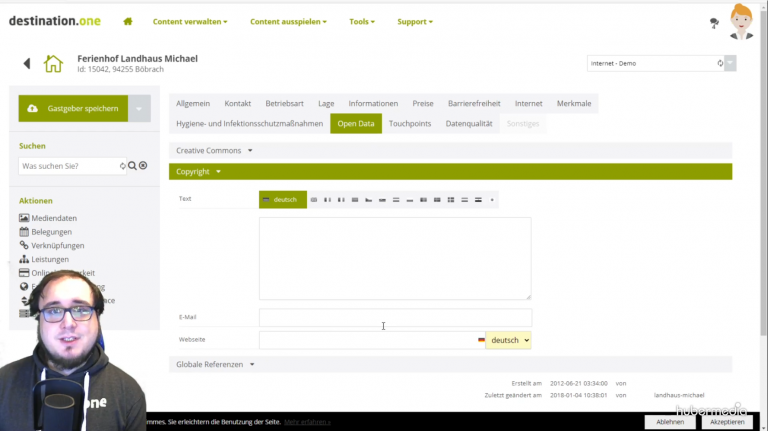Click the Belegungen calendar icon

24,232
